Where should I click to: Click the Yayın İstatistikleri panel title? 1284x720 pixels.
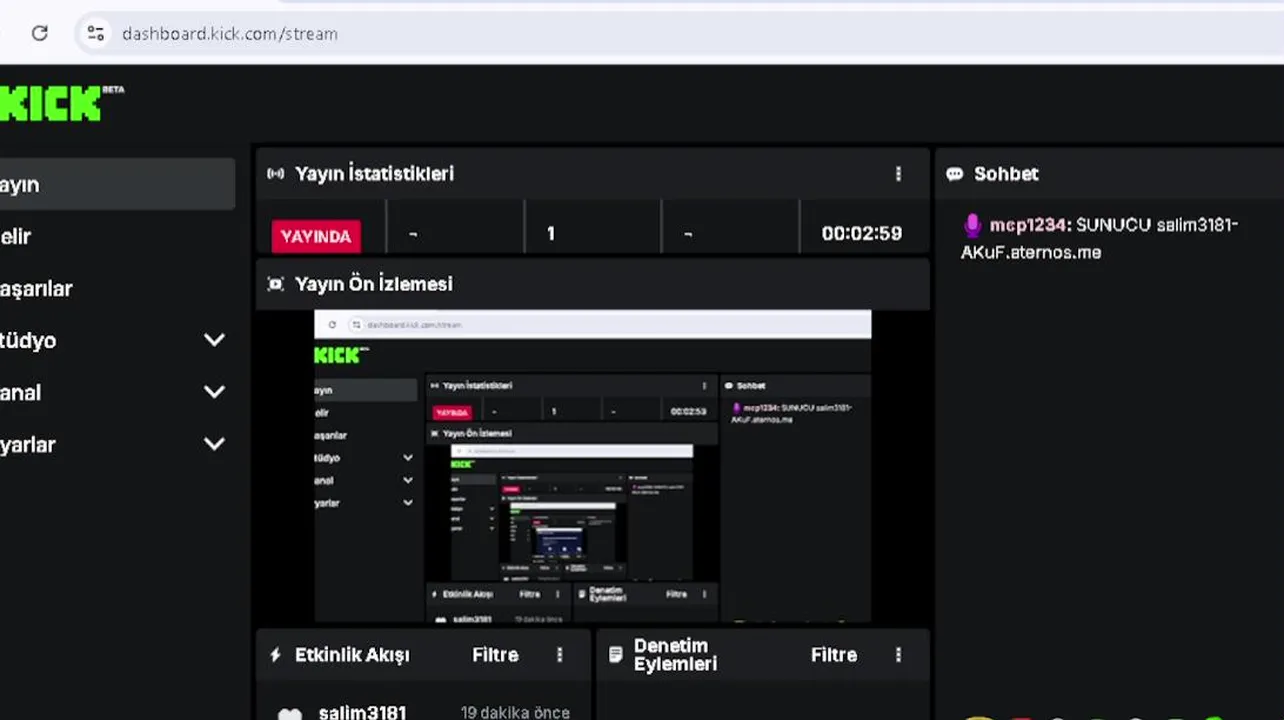click(374, 174)
